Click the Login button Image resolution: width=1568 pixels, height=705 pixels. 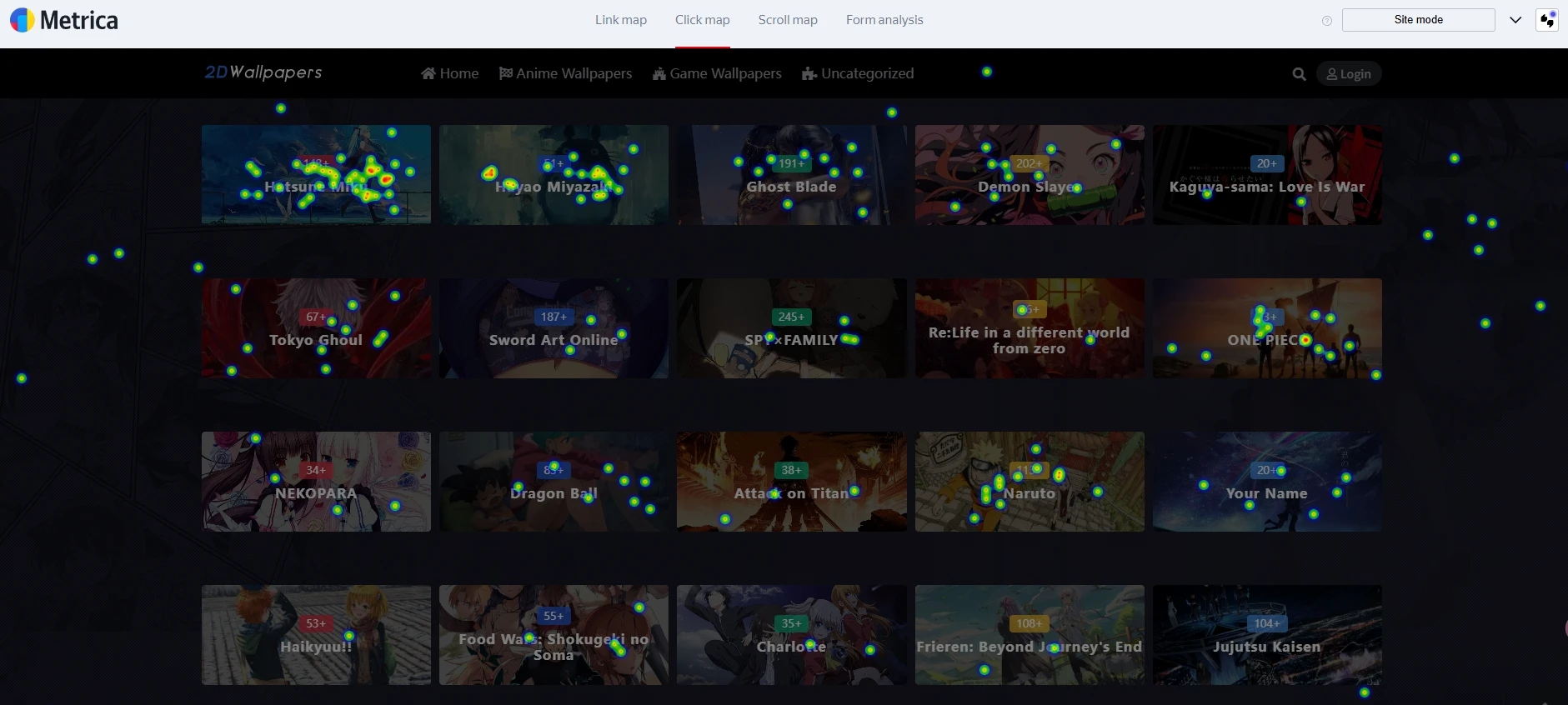coord(1348,74)
